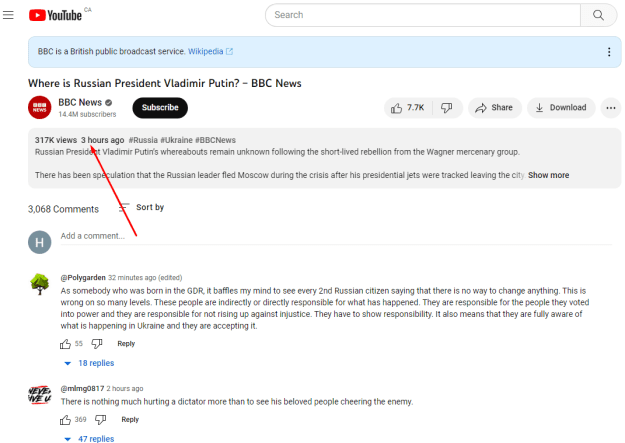Screen dimensions: 625x443
Task: Share this video
Action: tap(494, 108)
